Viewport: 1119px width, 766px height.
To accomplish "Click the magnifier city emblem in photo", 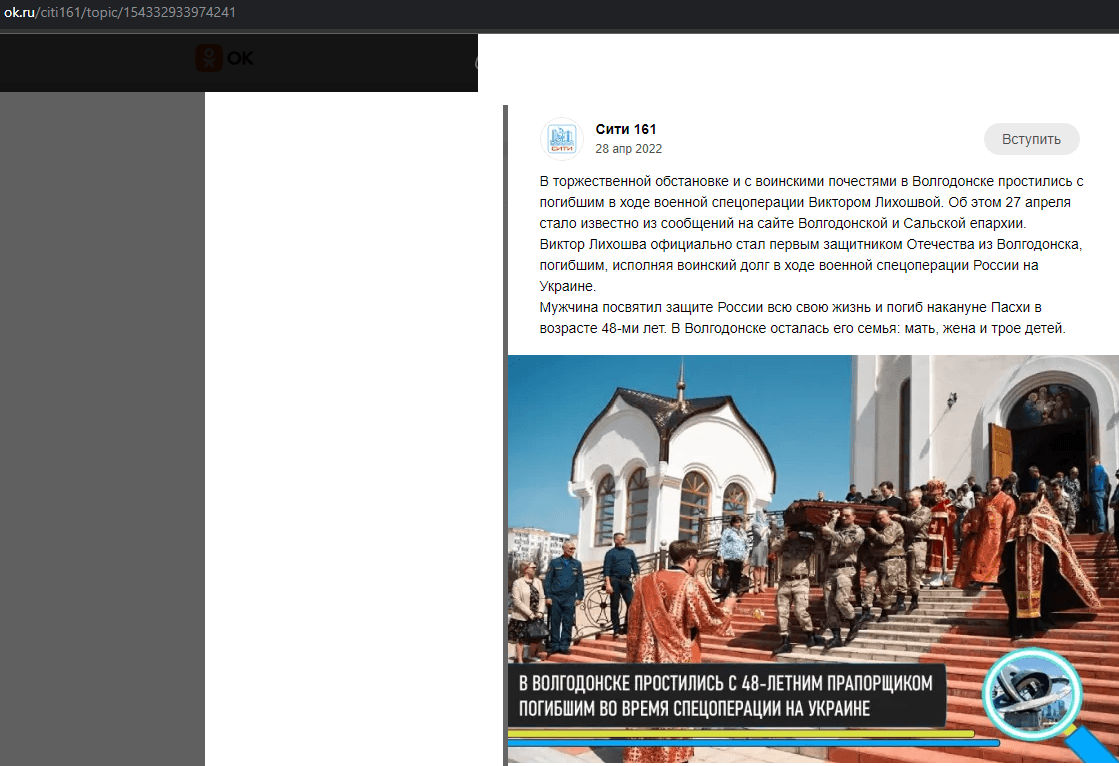I will pos(1033,695).
